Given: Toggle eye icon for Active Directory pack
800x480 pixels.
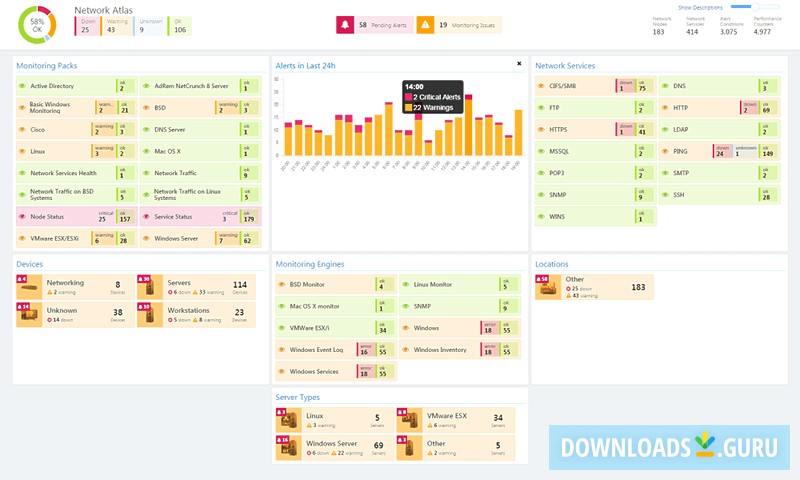Looking at the screenshot, I should [22, 86].
